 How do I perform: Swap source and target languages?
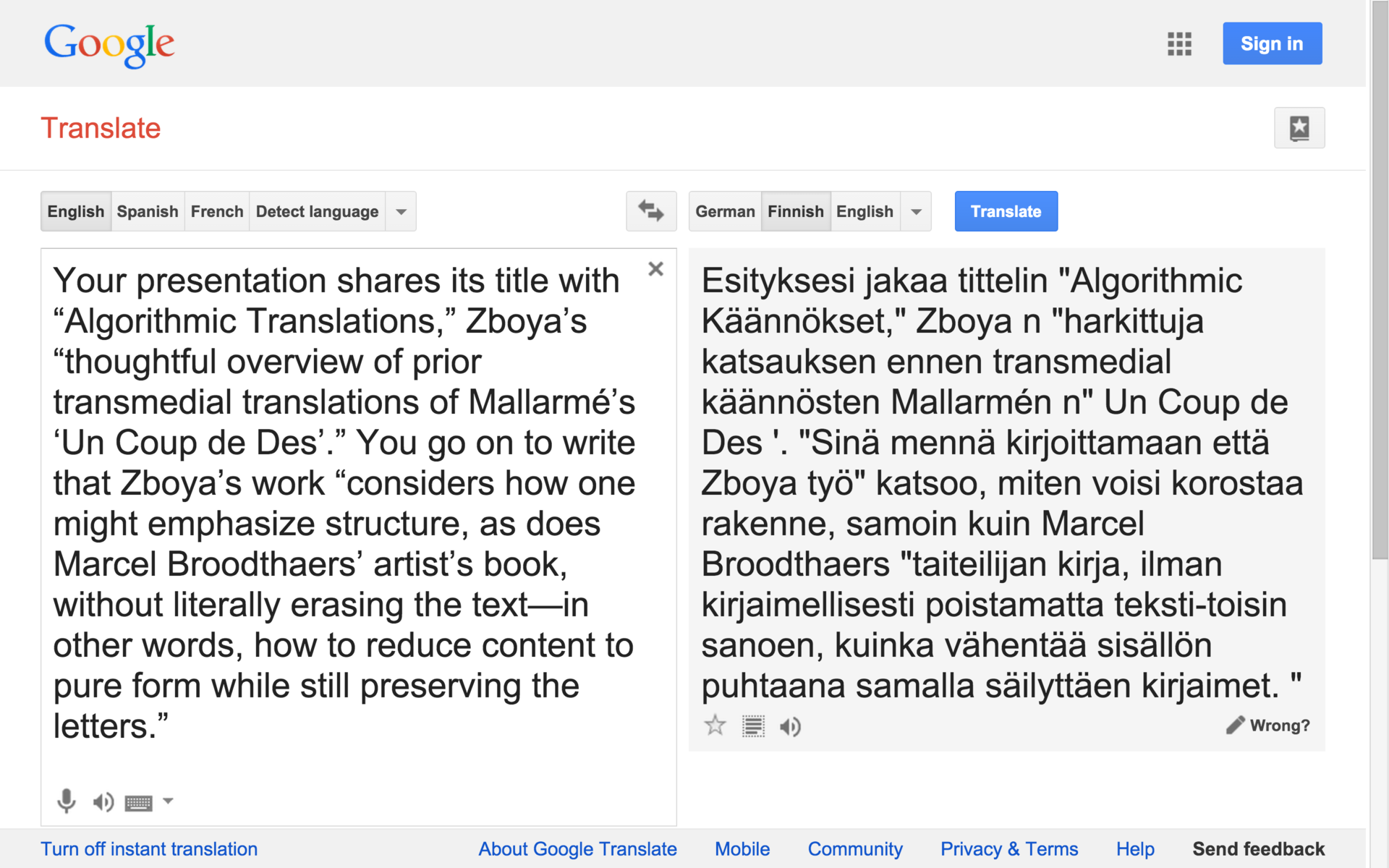pyautogui.click(x=651, y=211)
